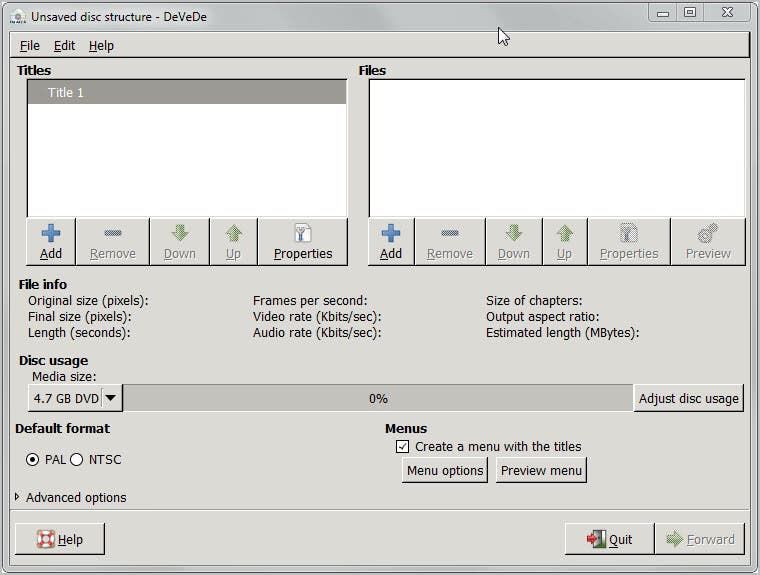Move title Down in Titles panel
760x575 pixels.
pyautogui.click(x=179, y=242)
